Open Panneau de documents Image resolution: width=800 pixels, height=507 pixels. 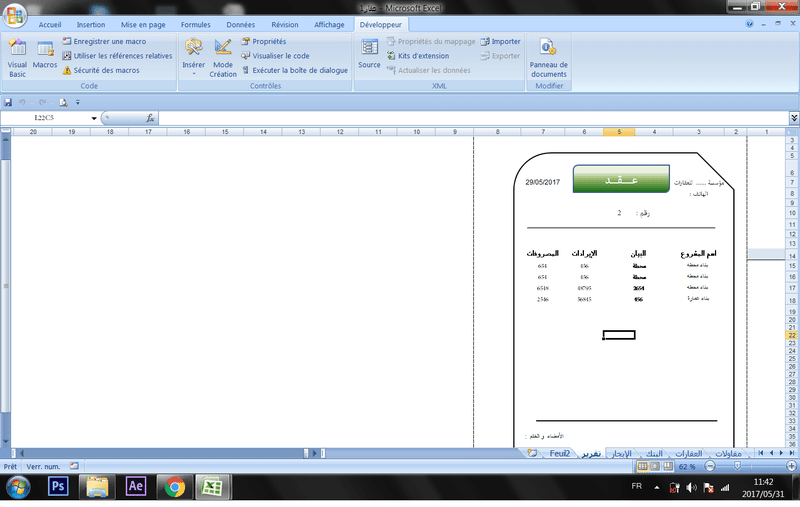click(x=548, y=56)
